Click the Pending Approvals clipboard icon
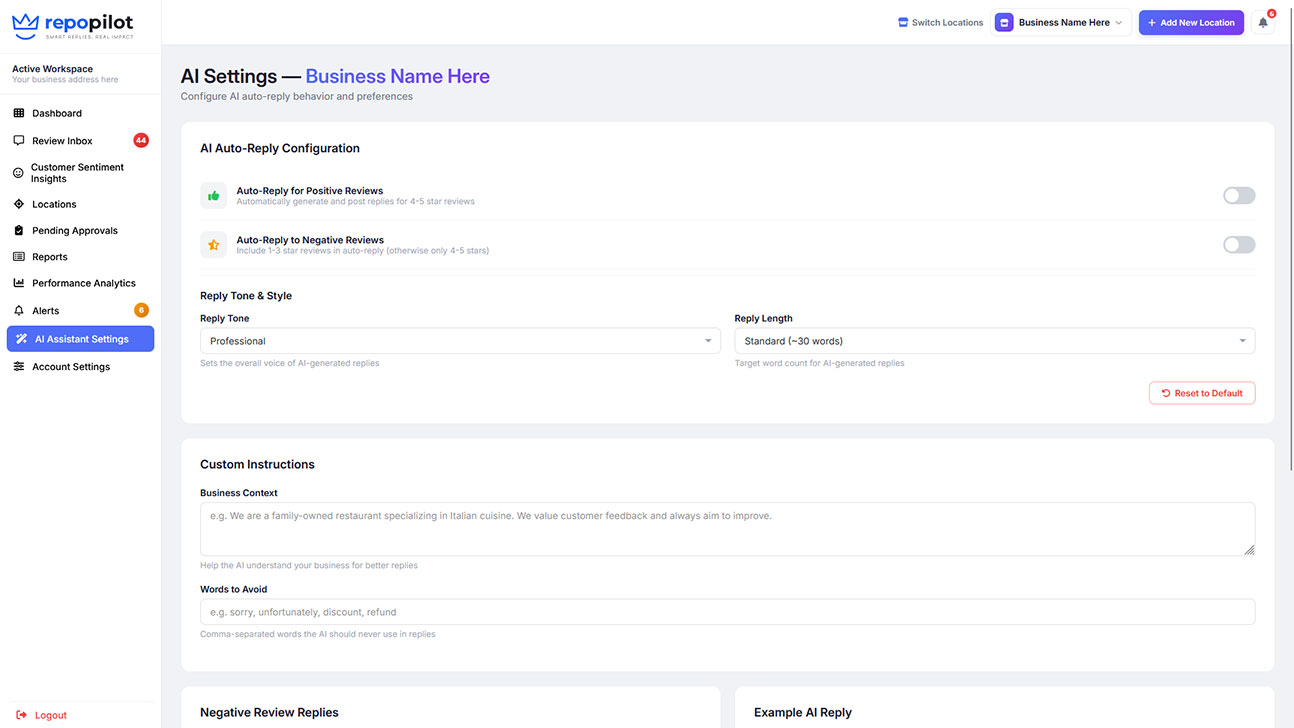The image size is (1294, 728). click(19, 230)
